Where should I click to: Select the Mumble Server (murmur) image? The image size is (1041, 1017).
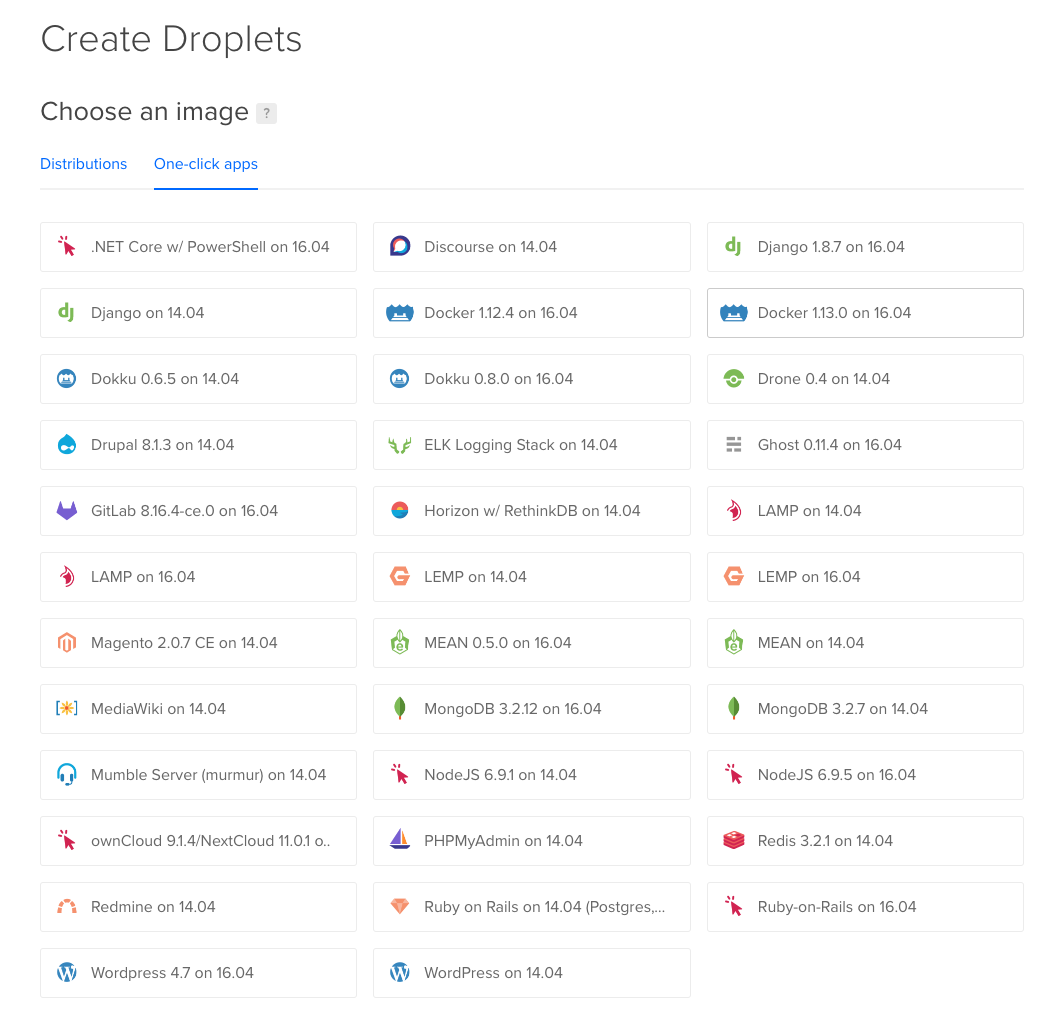[x=198, y=775]
